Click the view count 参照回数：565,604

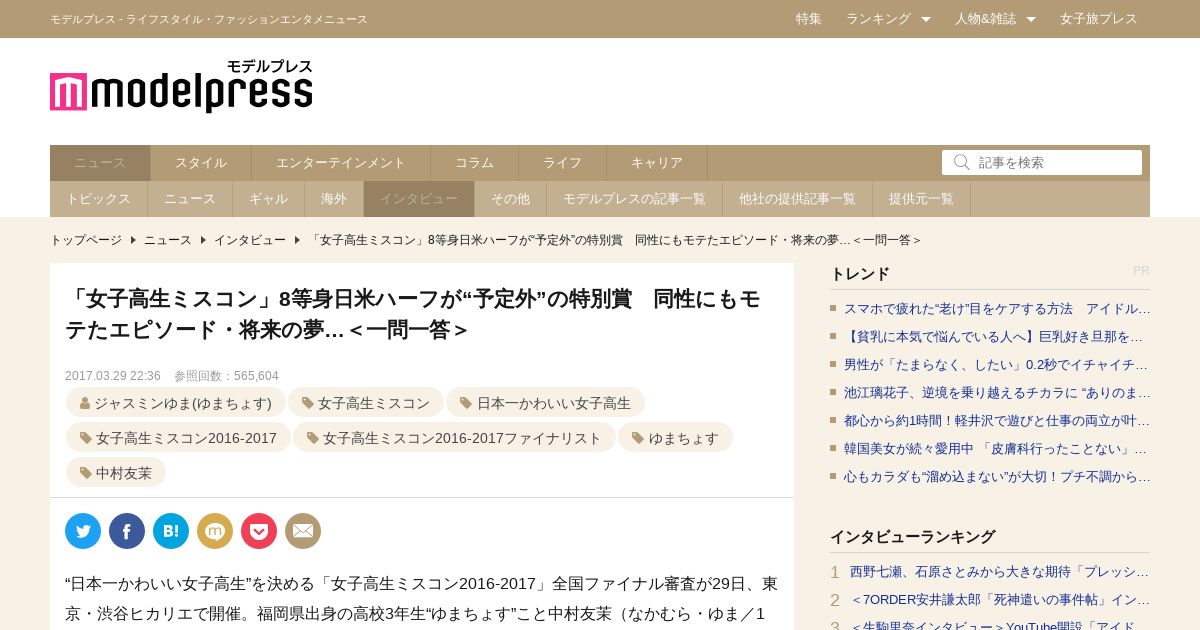(226, 376)
